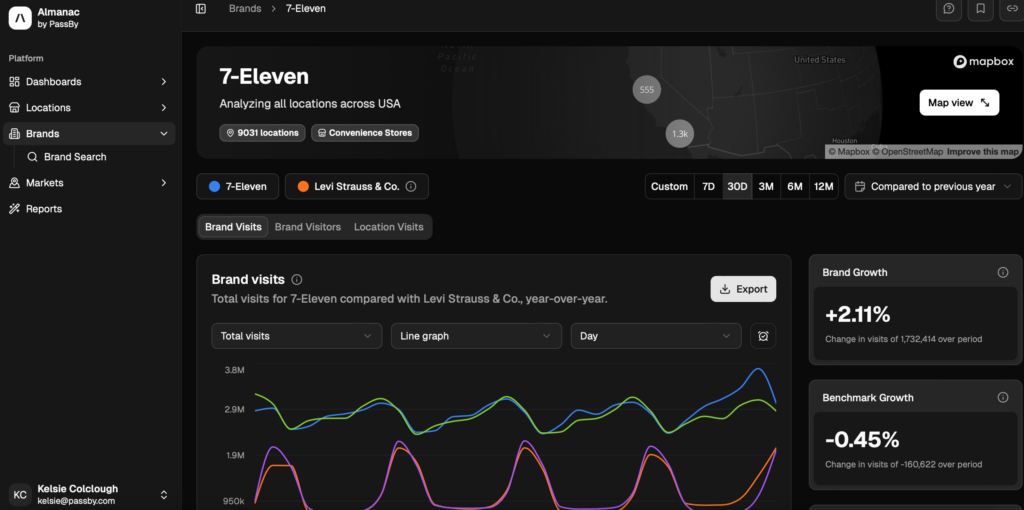The image size is (1024, 510).
Task: Click the download icon on Export button
Action: tap(724, 289)
